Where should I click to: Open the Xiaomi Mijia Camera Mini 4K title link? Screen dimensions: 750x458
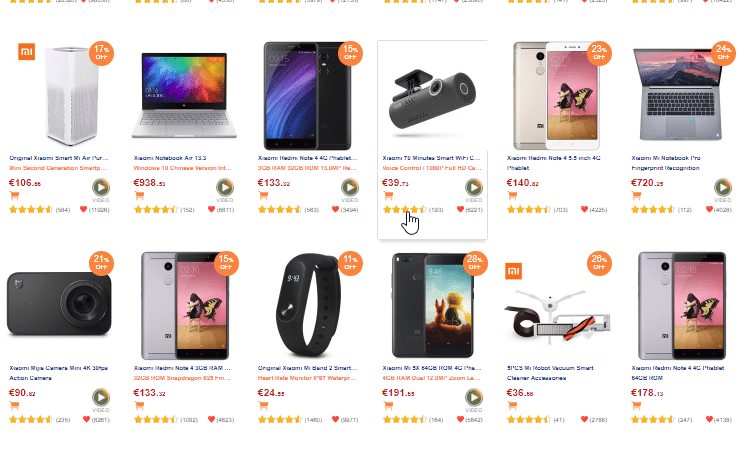[60, 369]
